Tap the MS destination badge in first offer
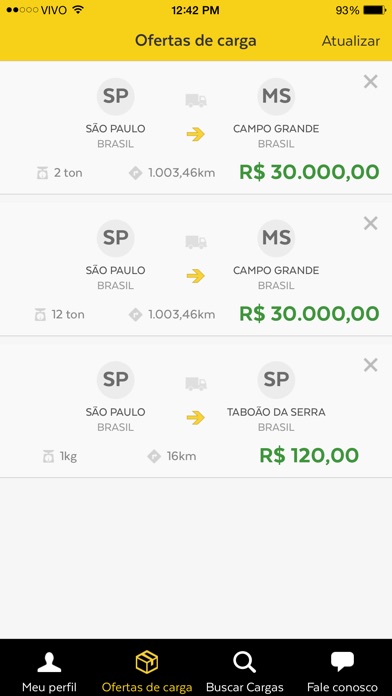This screenshot has height=696, width=392. pyautogui.click(x=276, y=96)
